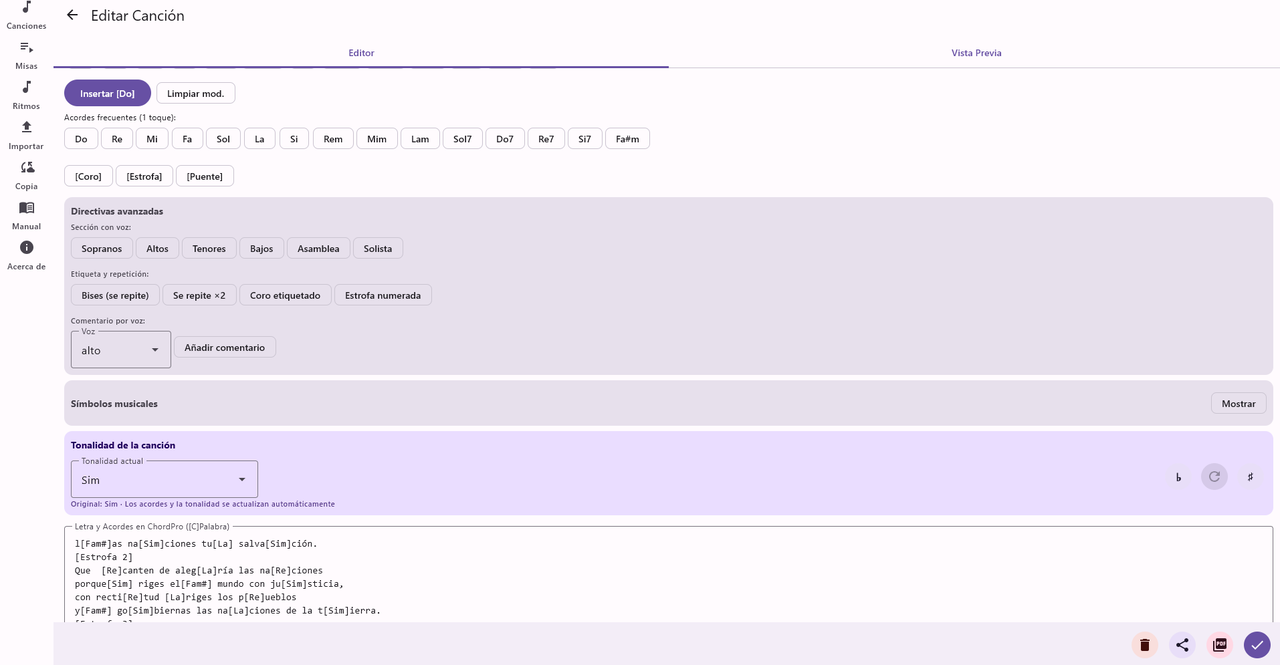Insert the Re7 chord

click(x=546, y=139)
